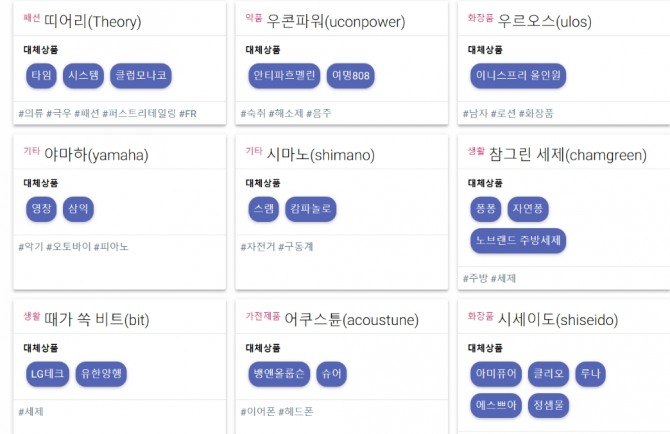This screenshot has height=434, width=670.
Task: Click the 유한양행 chip
Action: point(101,374)
